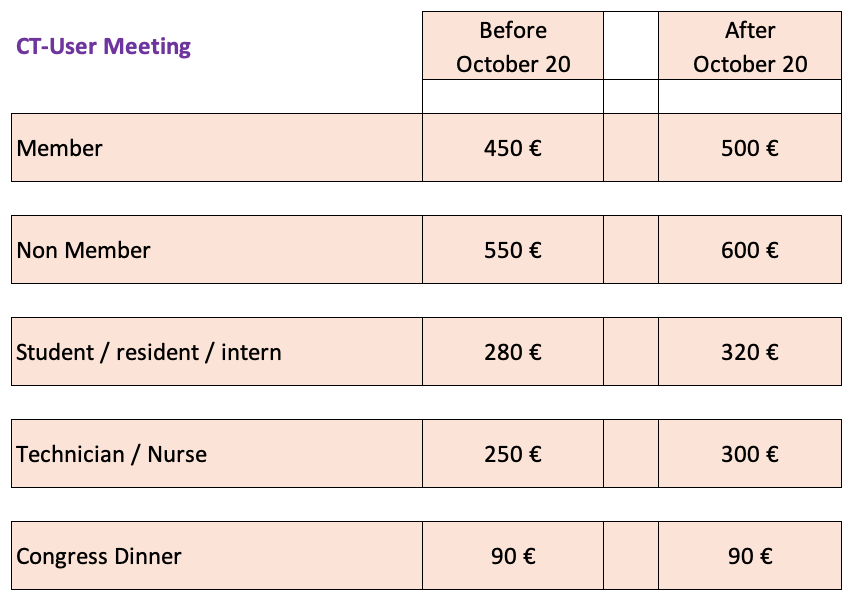855x597 pixels.
Task: Select the 250 € Technician price cell
Action: pos(513,454)
